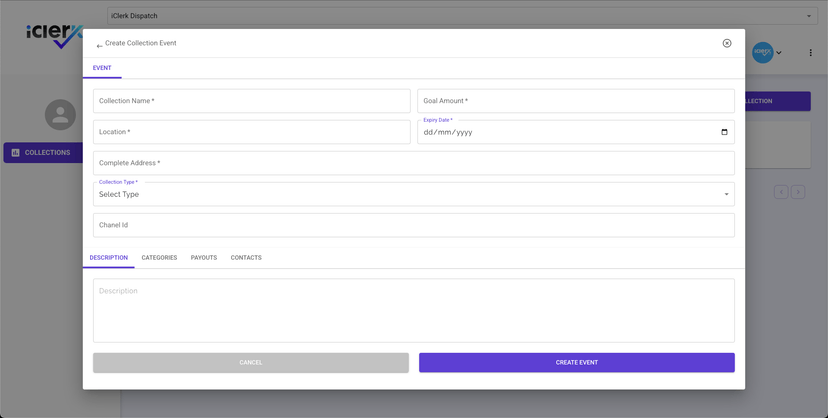The image size is (828, 418).
Task: Expand the Collection Type dropdown
Action: pyautogui.click(x=413, y=194)
